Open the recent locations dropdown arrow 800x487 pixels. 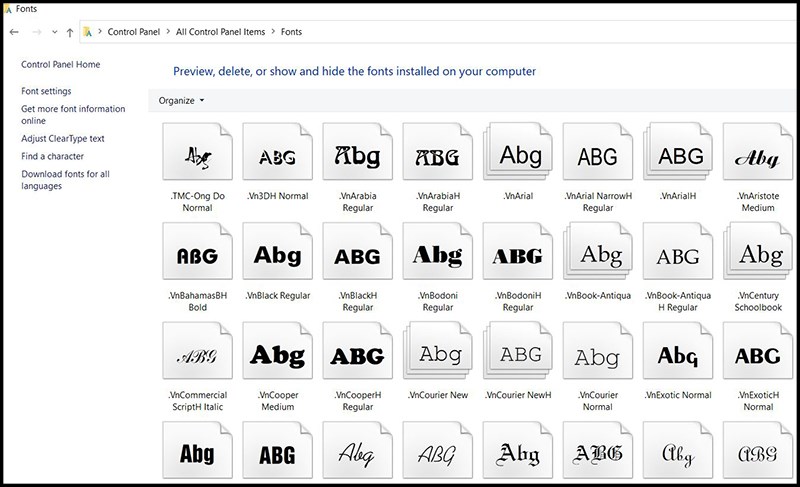point(54,32)
